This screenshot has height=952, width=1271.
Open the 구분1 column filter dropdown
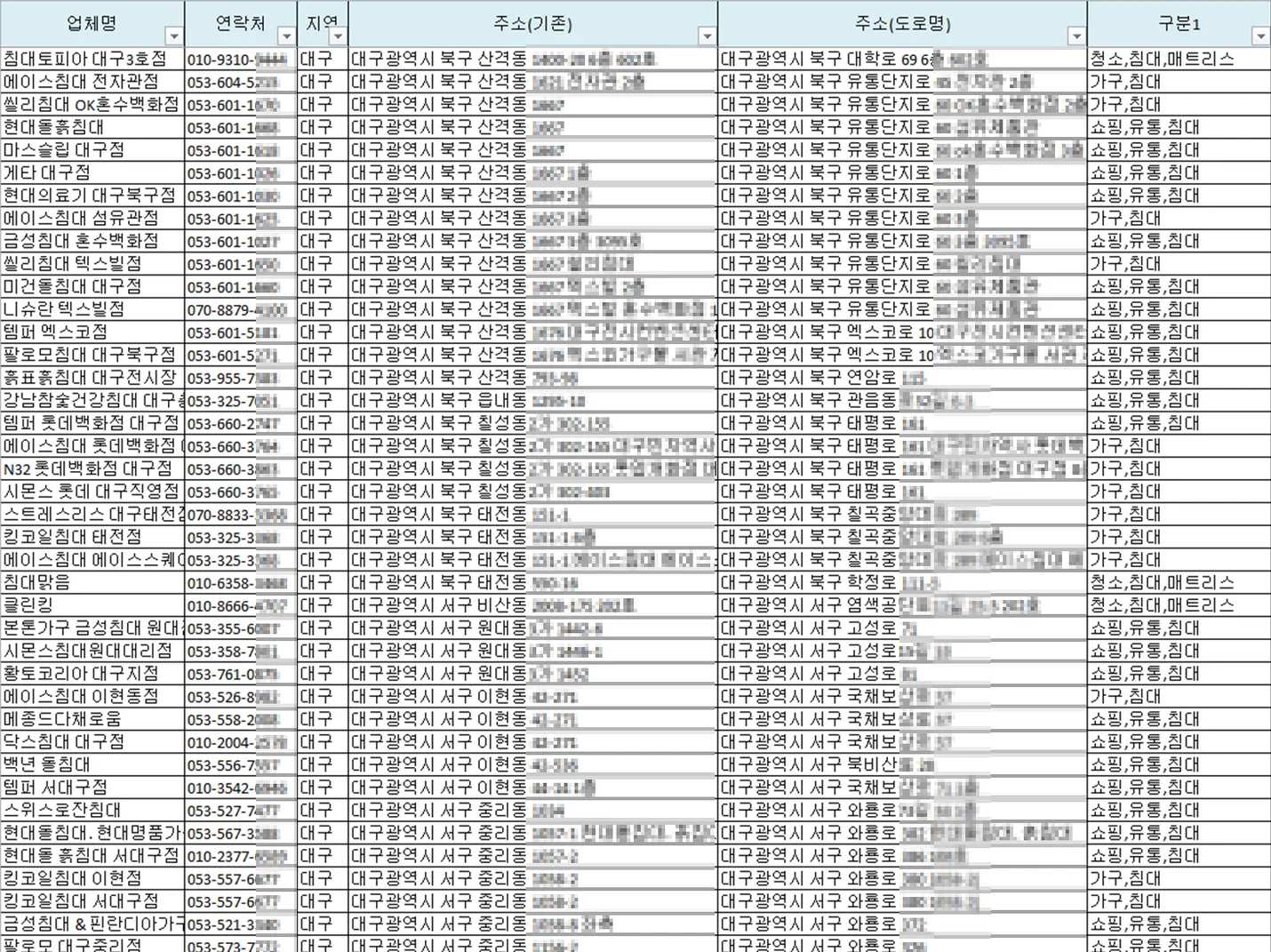pos(1260,36)
